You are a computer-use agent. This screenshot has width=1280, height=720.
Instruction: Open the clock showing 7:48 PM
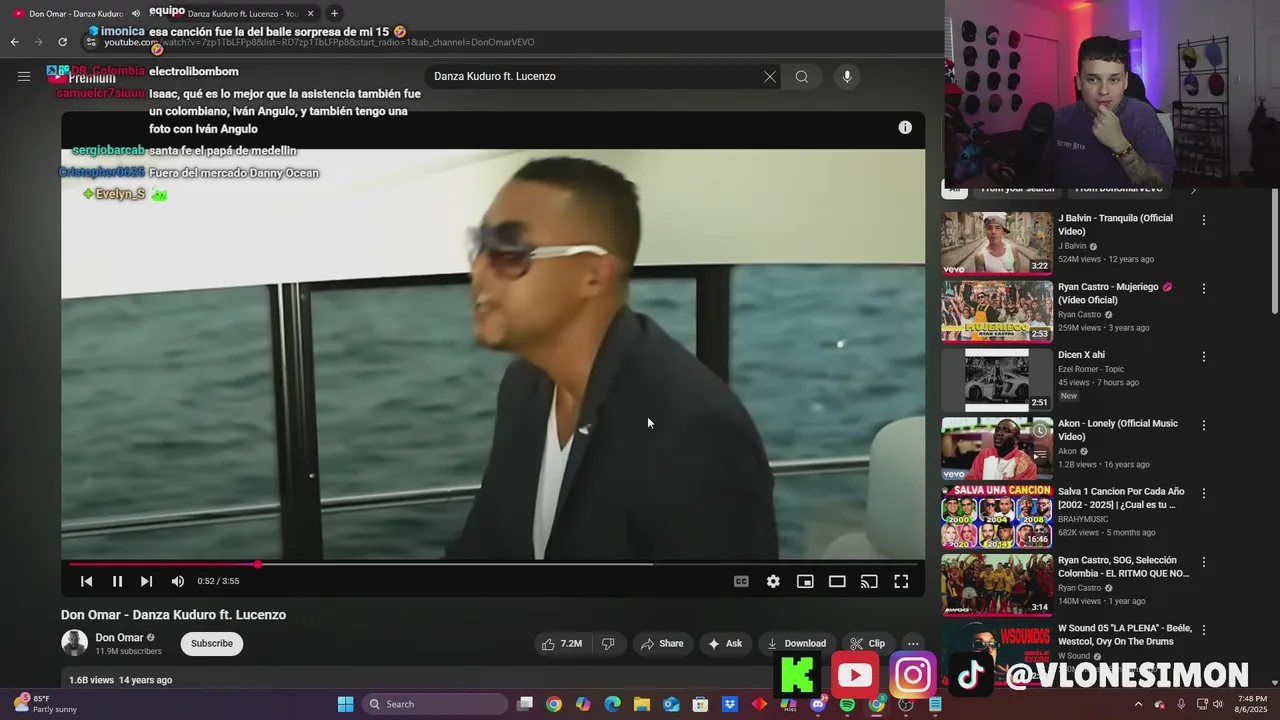(1252, 704)
